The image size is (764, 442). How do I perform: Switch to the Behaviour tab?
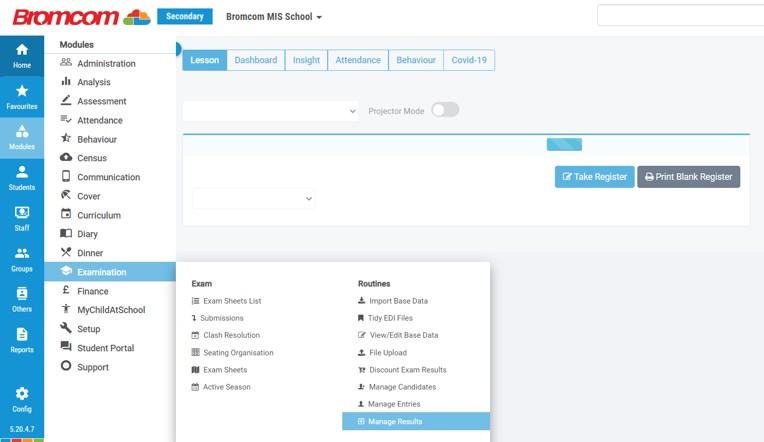click(x=416, y=60)
